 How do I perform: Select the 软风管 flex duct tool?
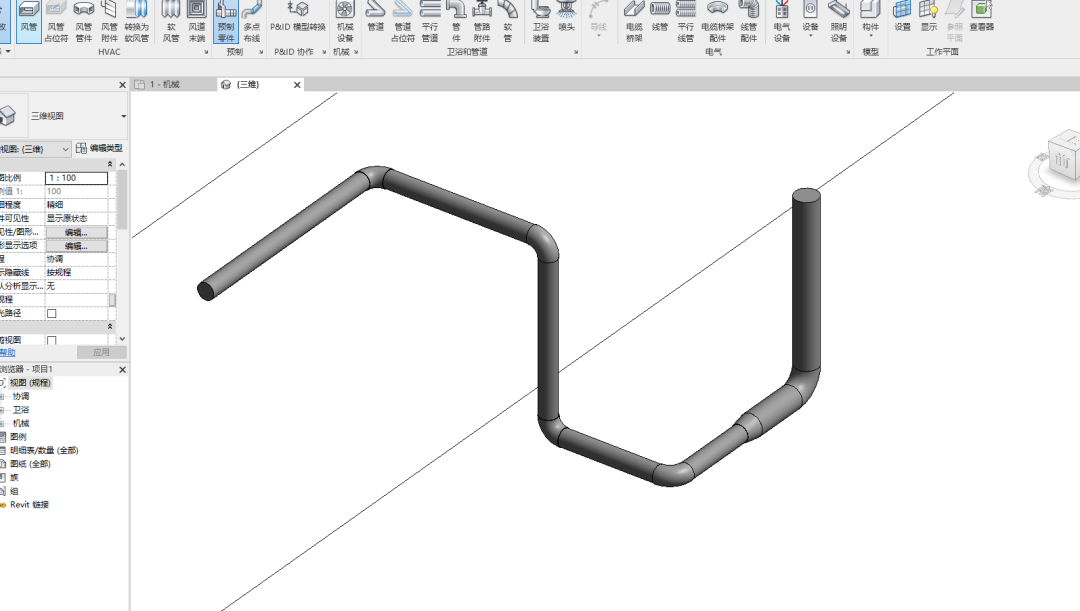[x=171, y=21]
